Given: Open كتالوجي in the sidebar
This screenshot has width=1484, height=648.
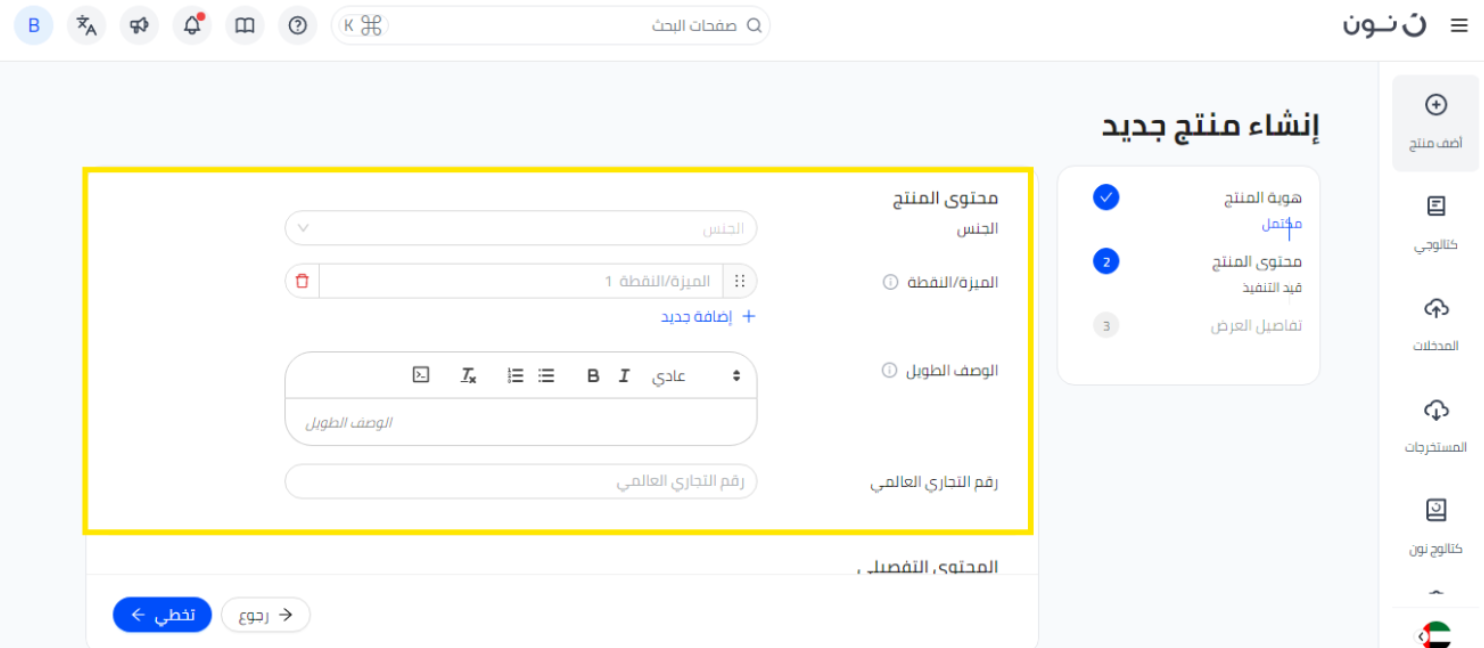Looking at the screenshot, I should point(1435,223).
